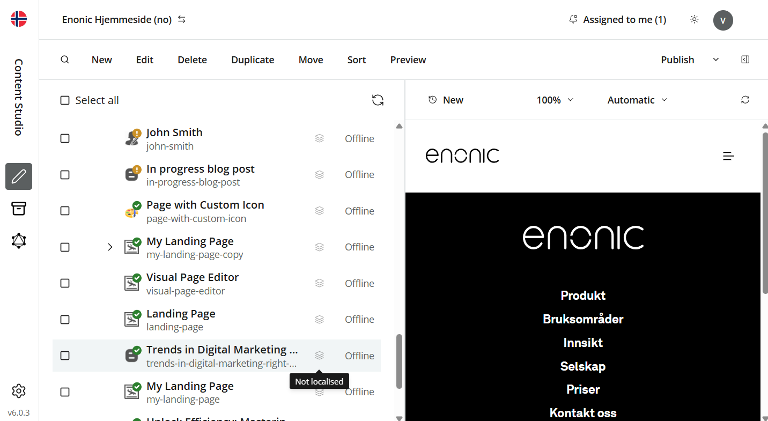The image size is (768, 421).
Task: Open the New version history selector in preview
Action: pos(446,100)
